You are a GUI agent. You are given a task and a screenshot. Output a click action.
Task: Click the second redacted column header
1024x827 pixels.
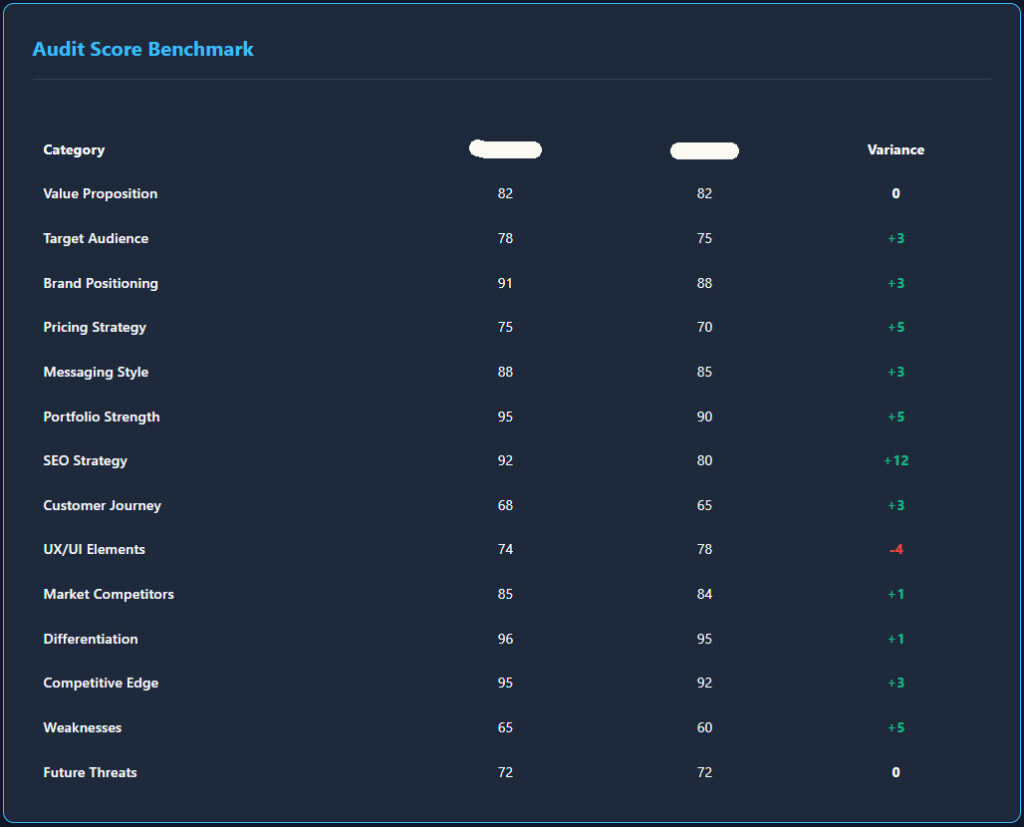click(x=704, y=150)
